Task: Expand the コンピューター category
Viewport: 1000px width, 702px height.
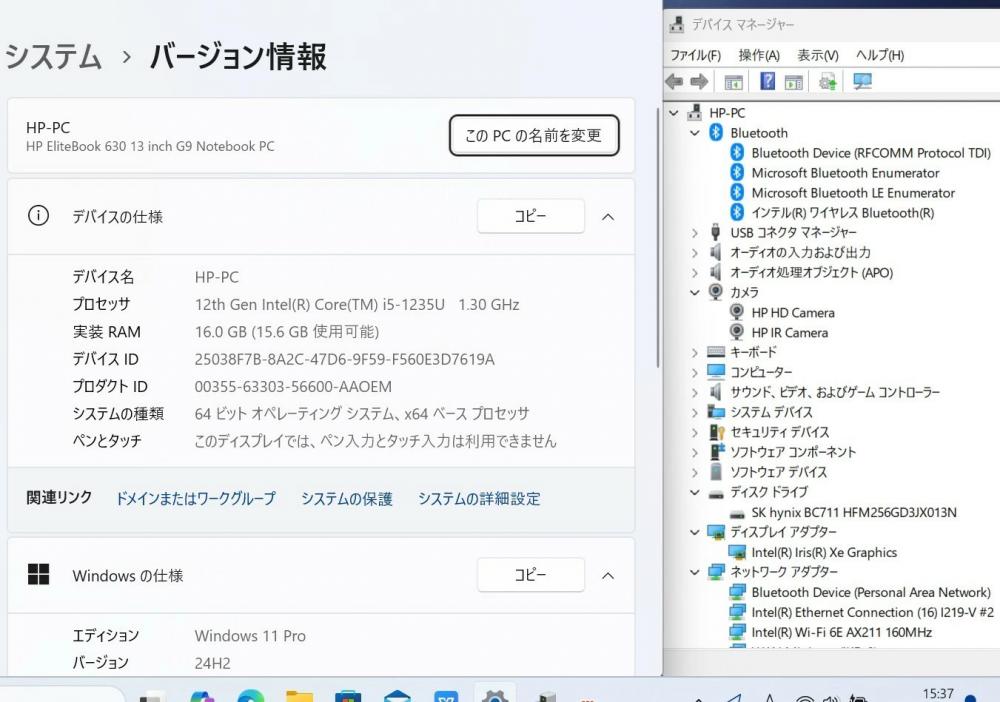Action: click(x=695, y=372)
